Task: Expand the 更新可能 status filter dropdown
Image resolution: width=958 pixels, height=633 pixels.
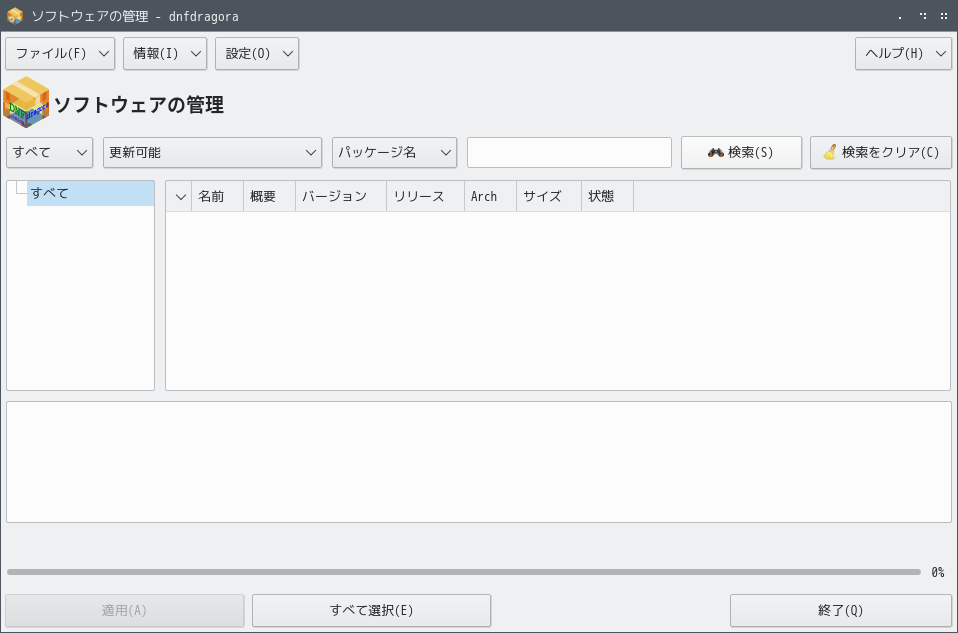Action: 212,152
